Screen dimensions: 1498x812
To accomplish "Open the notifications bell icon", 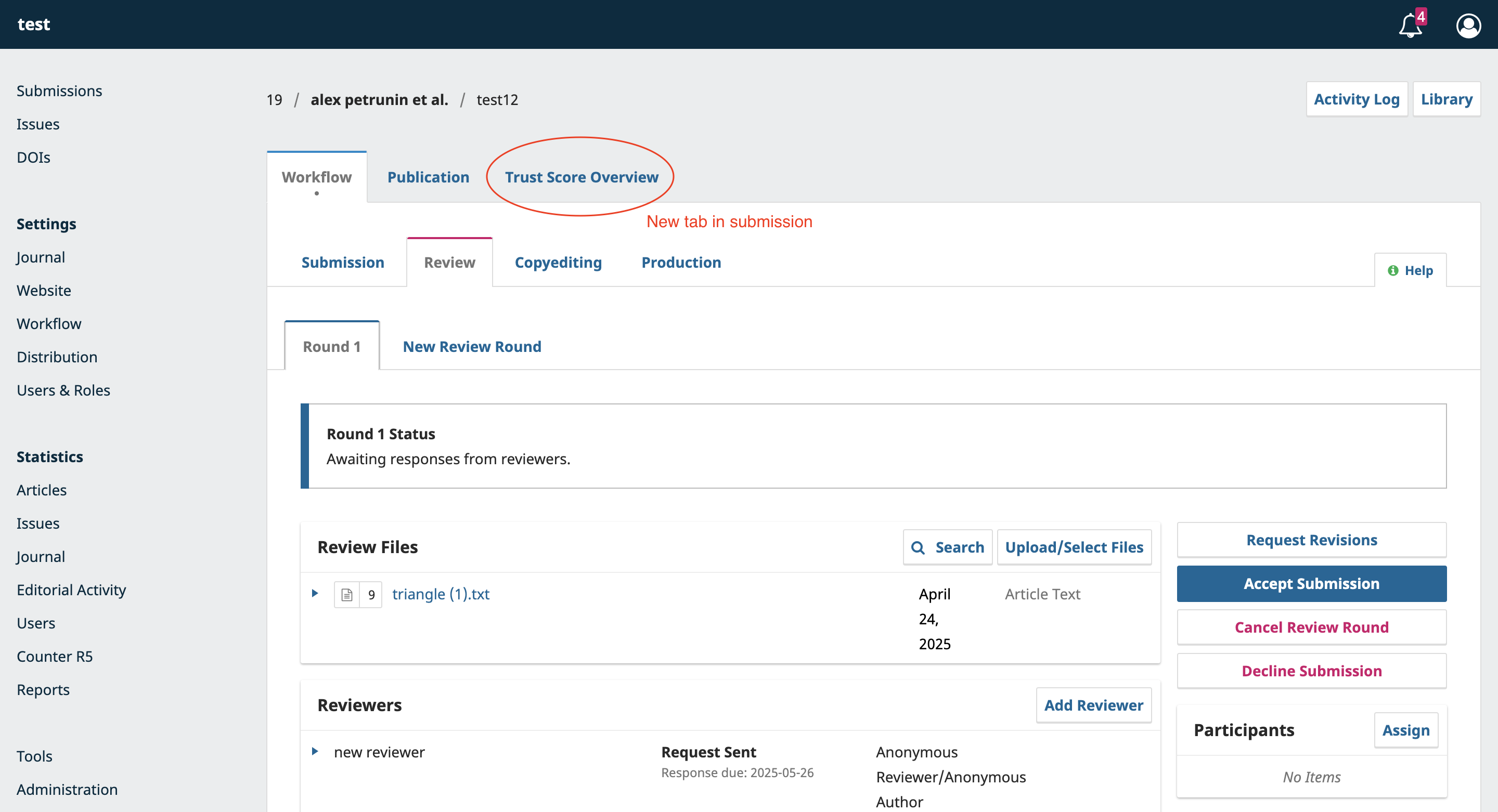I will pyautogui.click(x=1410, y=25).
